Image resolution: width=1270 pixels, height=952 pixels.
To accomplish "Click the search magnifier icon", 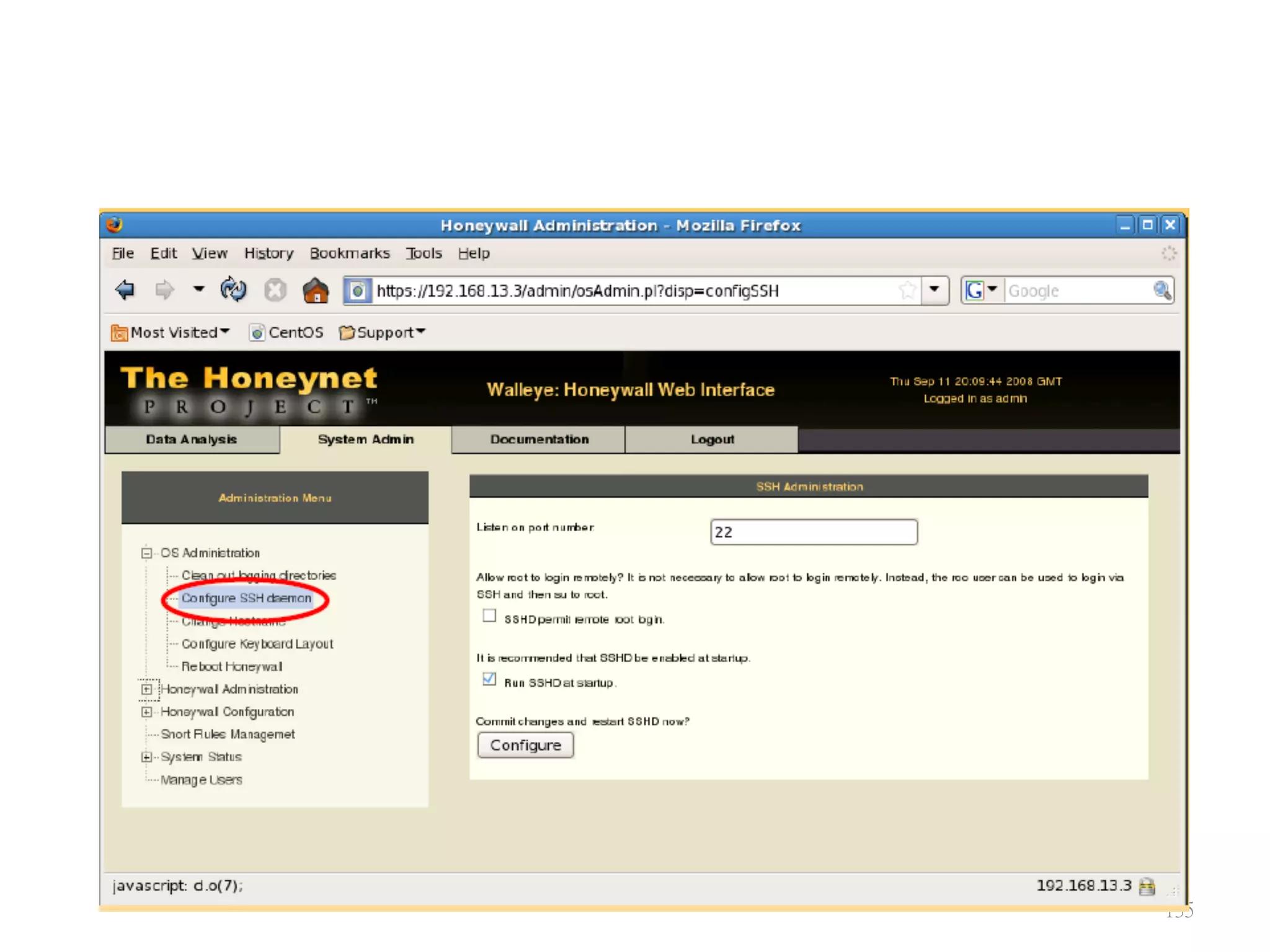I will pos(1161,290).
